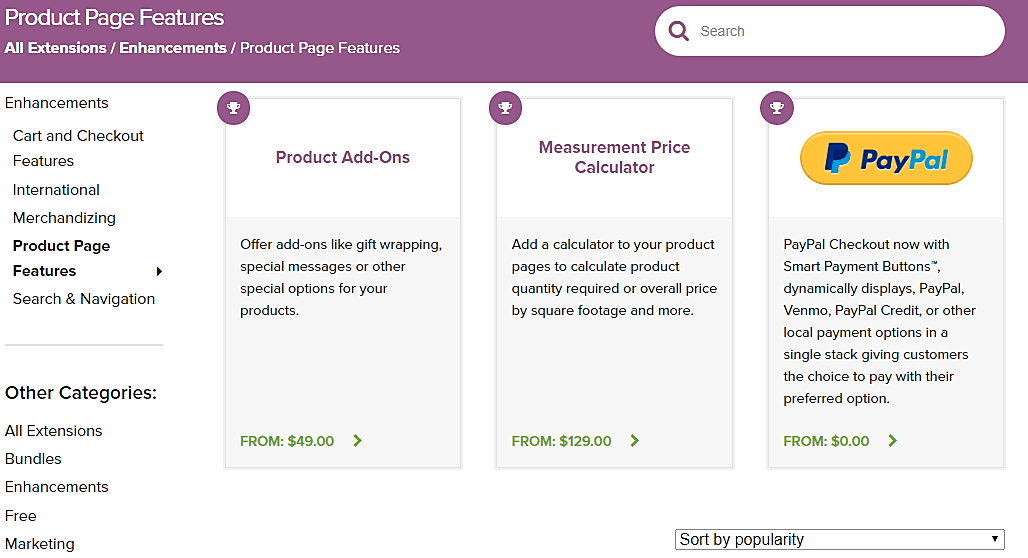Screen dimensions: 1028x558
Task: Select Bundles under Other Categories
Action: coord(33,459)
